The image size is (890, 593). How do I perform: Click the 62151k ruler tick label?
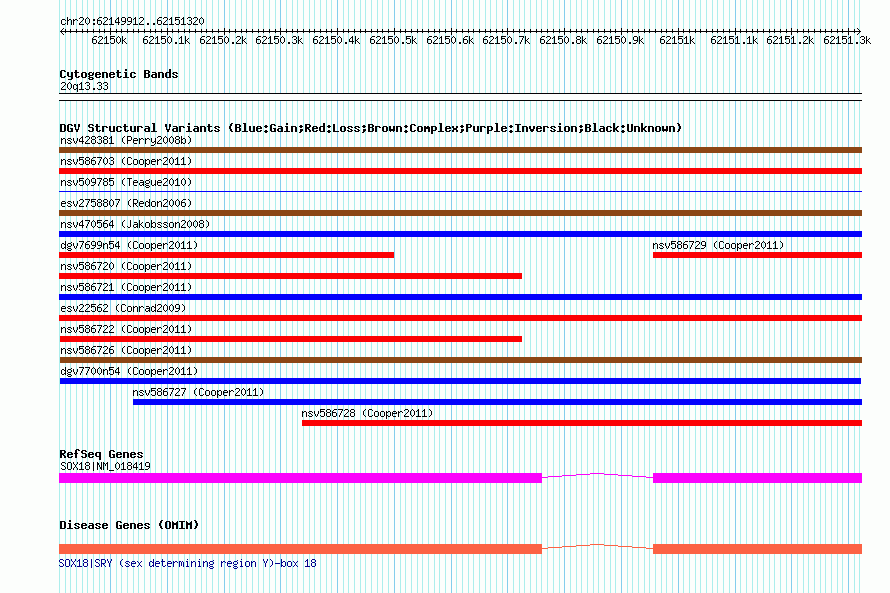(x=677, y=41)
